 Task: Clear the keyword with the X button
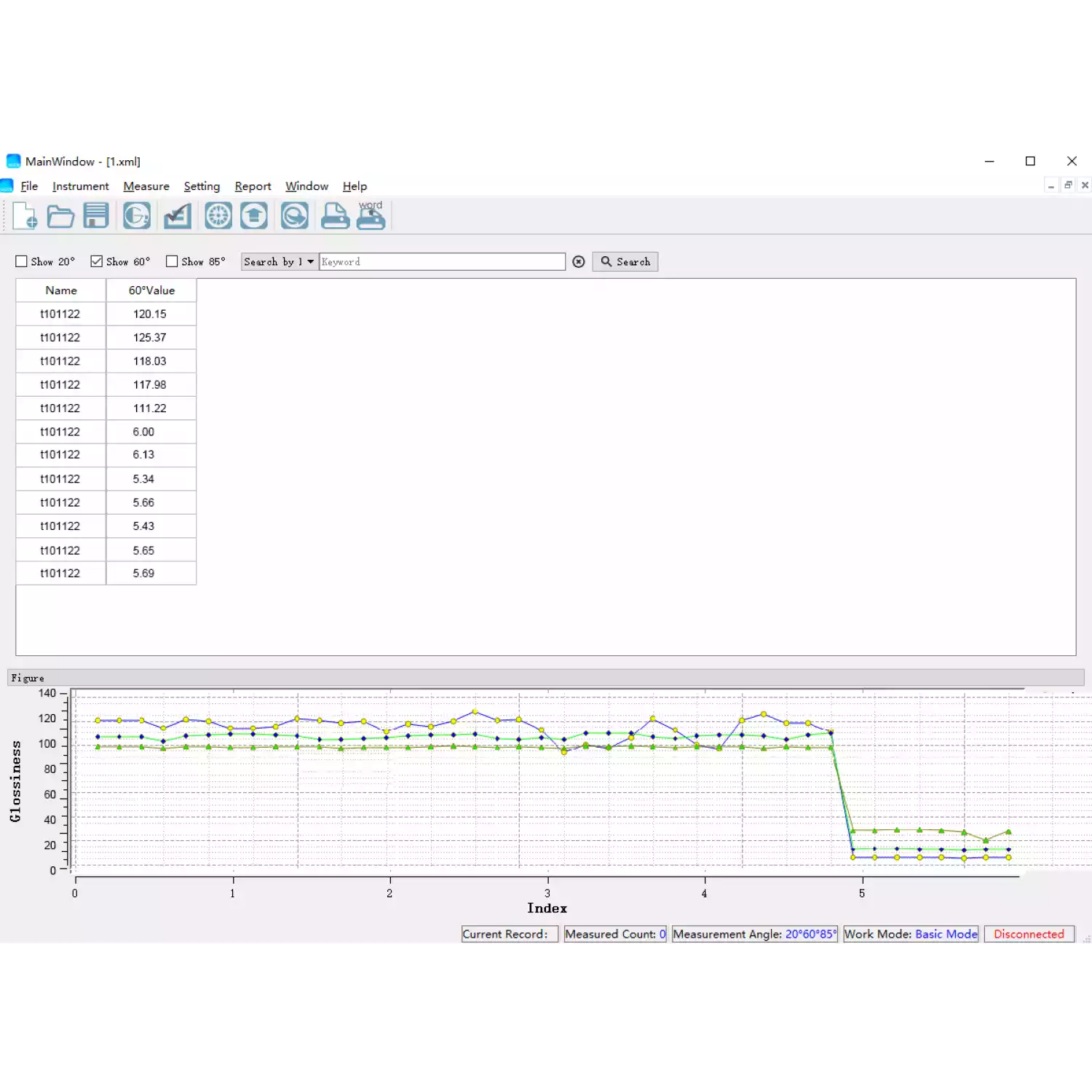[579, 261]
